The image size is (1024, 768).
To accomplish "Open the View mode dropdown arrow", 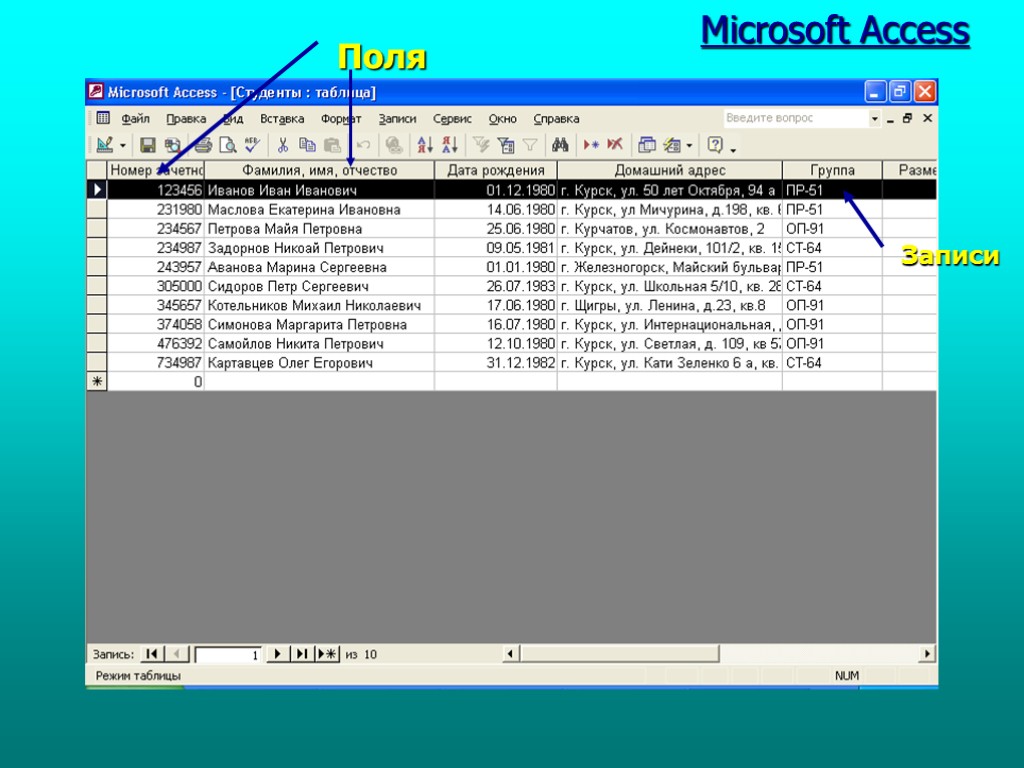I will [x=122, y=146].
